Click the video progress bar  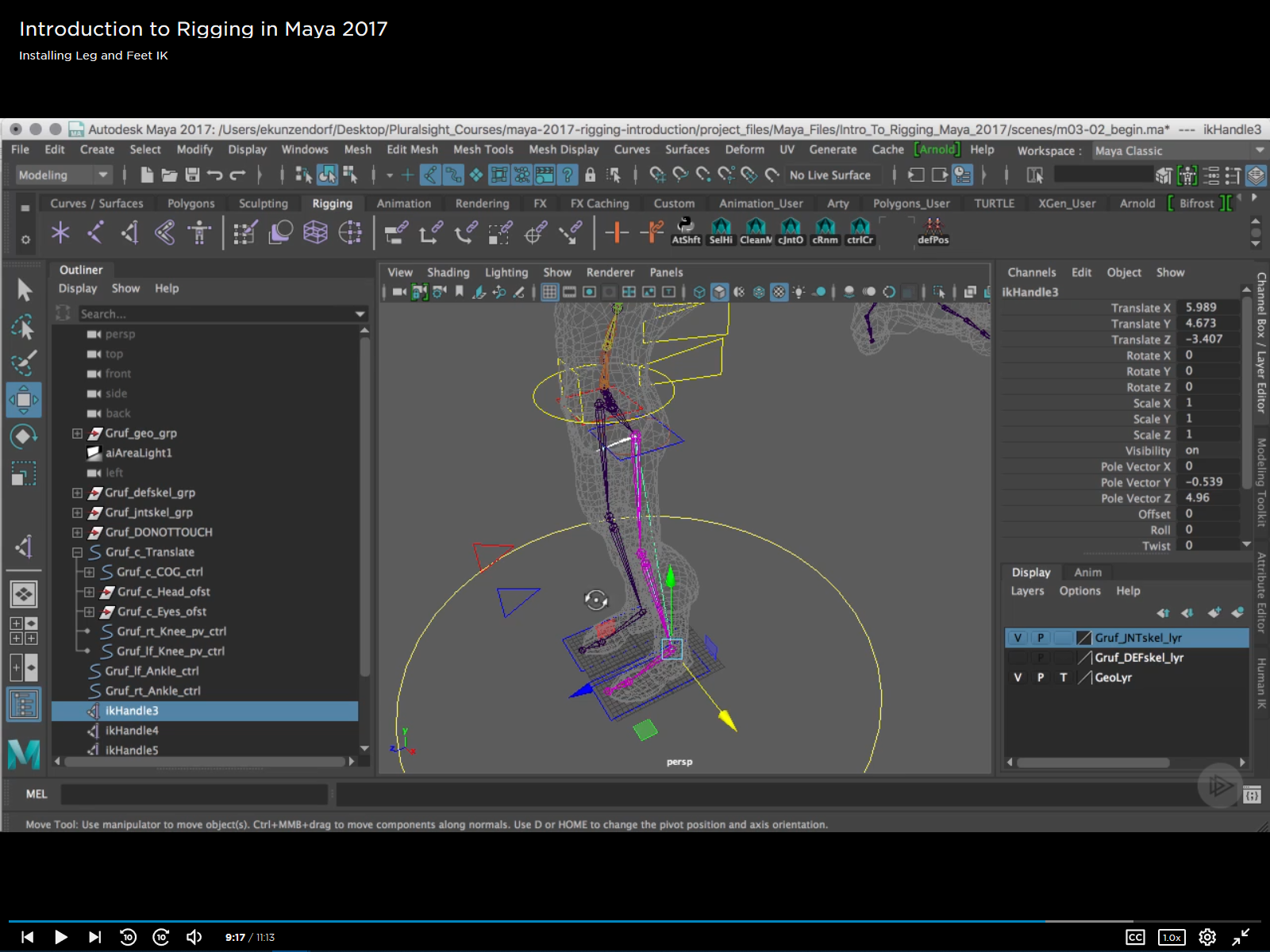(635, 921)
